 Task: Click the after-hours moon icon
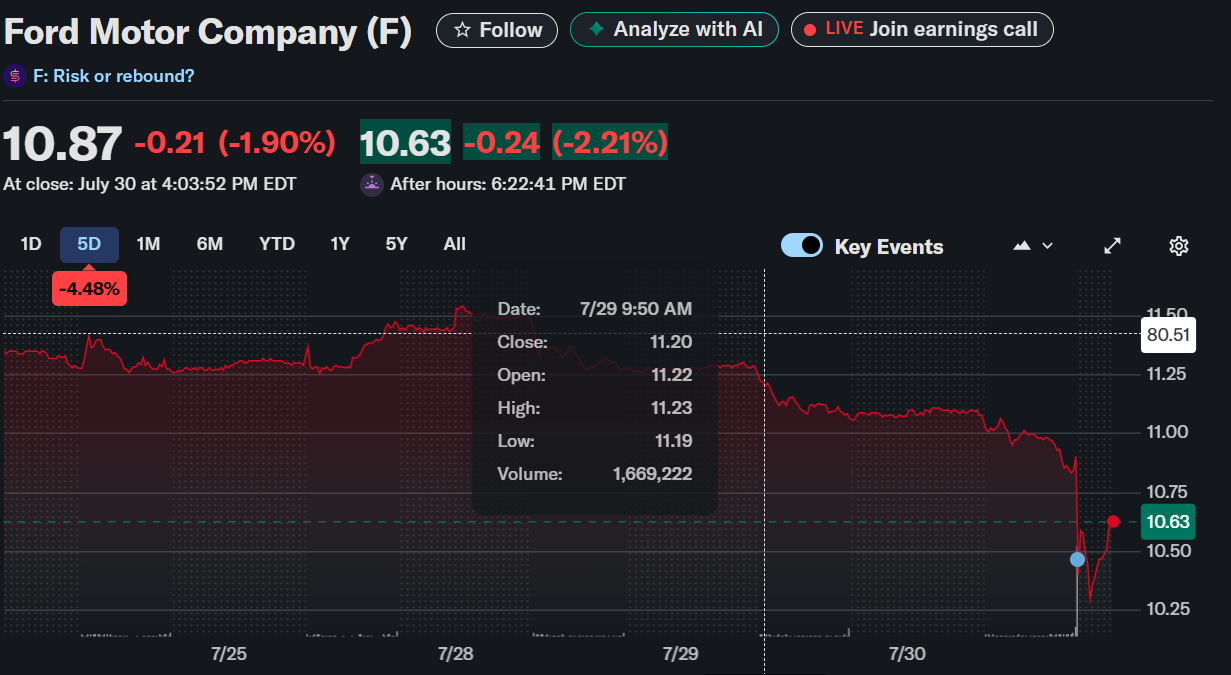tap(371, 184)
